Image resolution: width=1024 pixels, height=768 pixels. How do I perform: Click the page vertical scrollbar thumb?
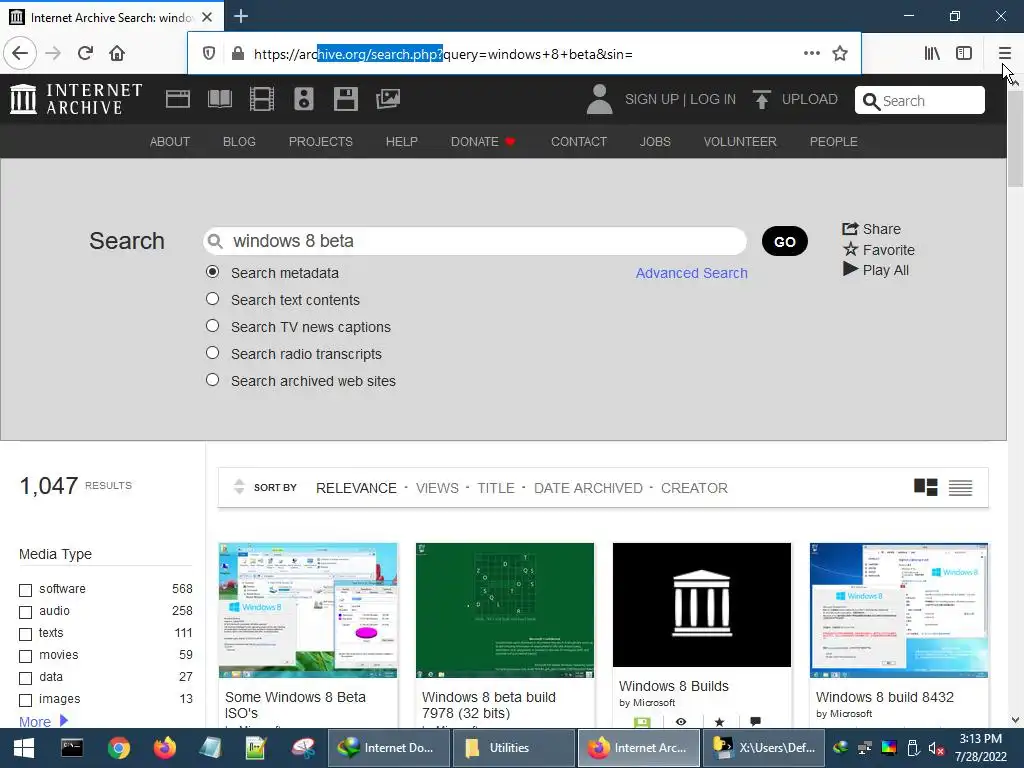coord(1015,138)
